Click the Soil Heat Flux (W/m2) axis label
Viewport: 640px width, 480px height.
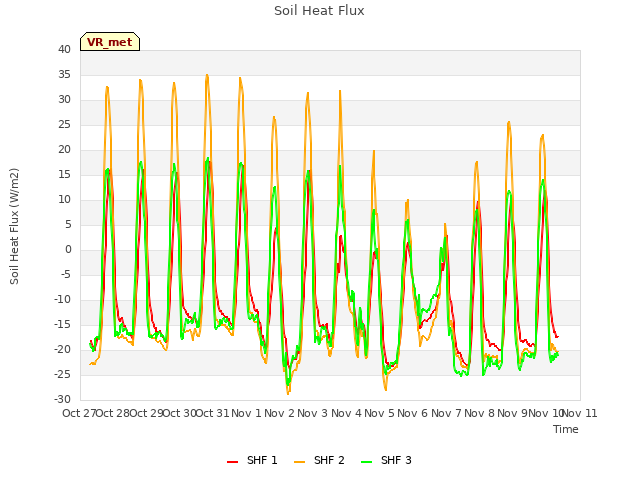click(x=14, y=226)
